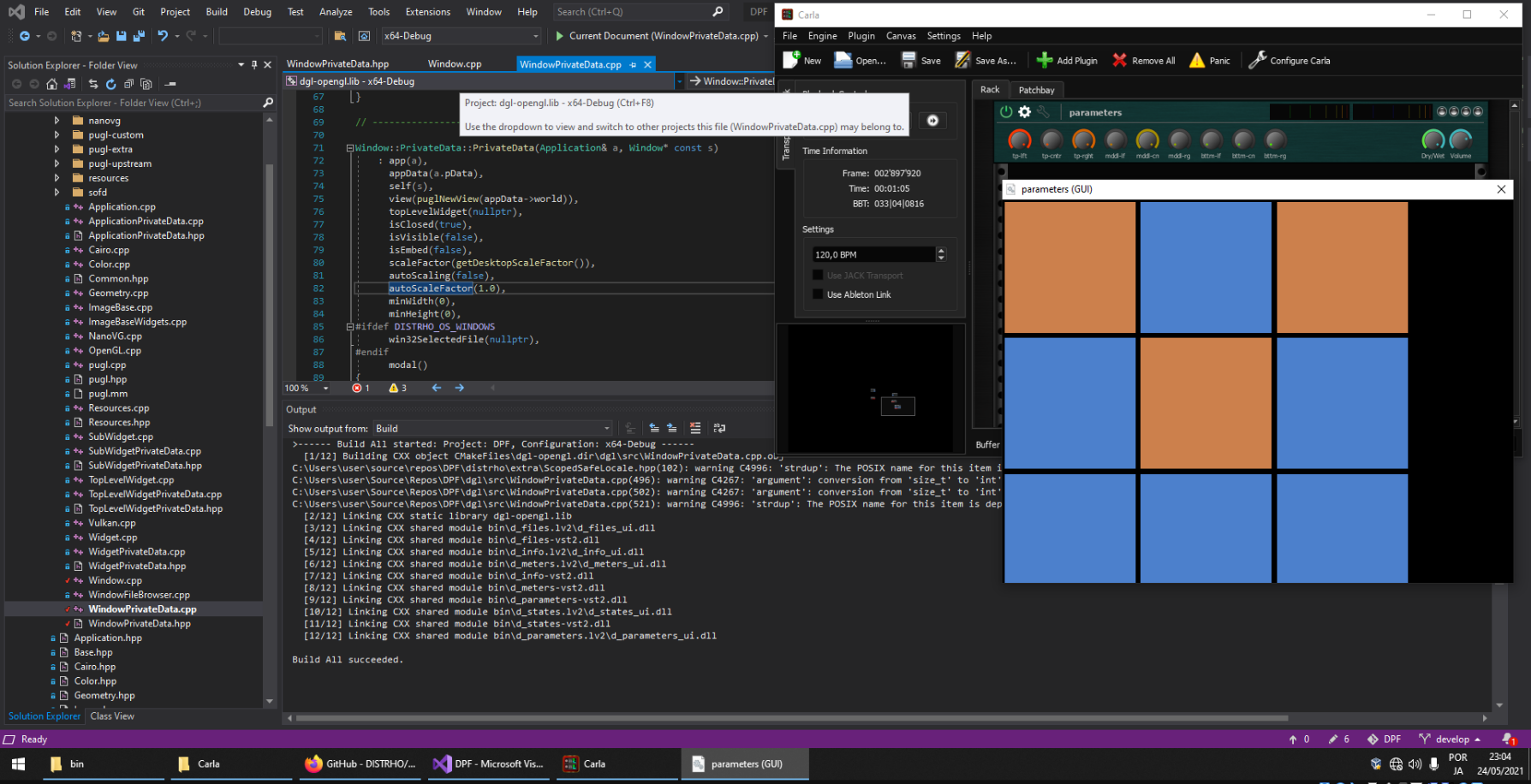Click the wrench edit icon on parameters plugin
This screenshot has height=784, width=1531.
1043,112
